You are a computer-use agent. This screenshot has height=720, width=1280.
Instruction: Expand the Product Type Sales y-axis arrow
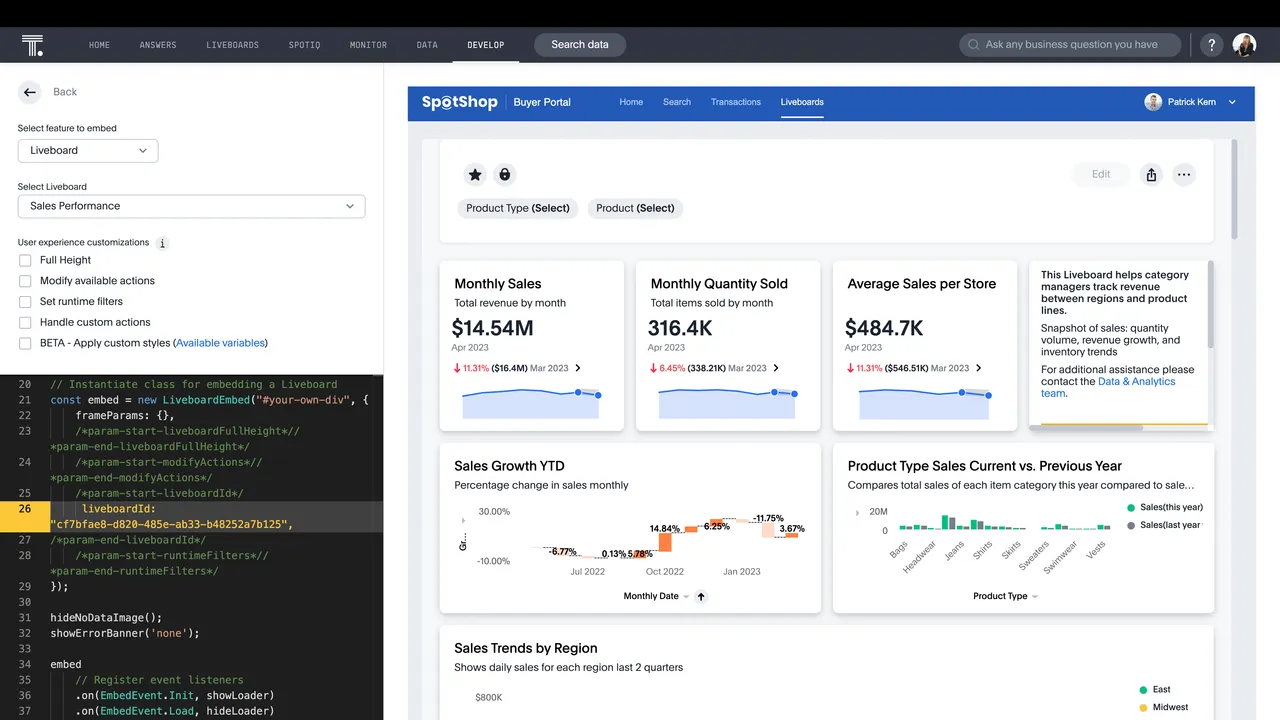(857, 513)
